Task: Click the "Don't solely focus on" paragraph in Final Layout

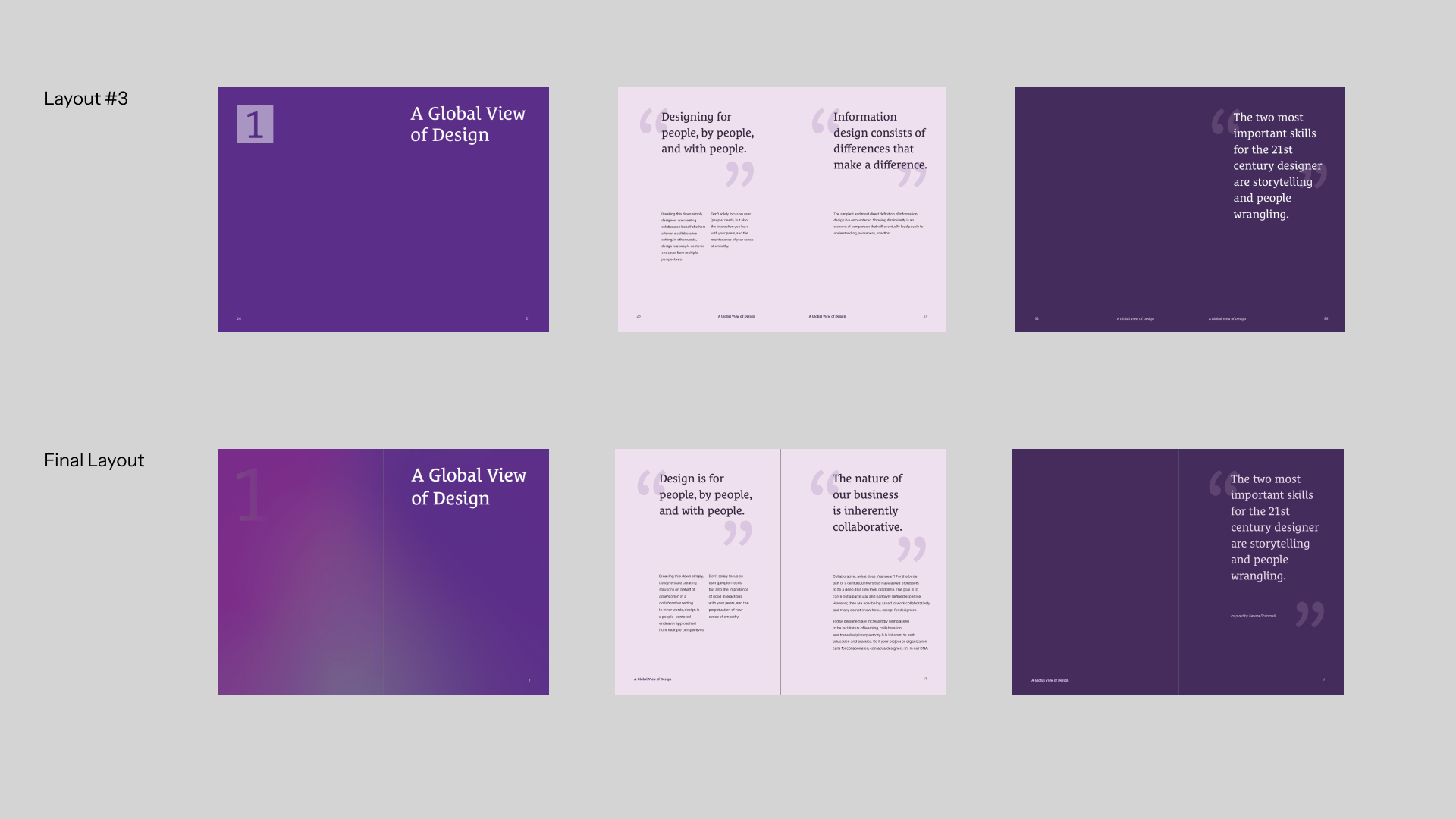Action: (x=729, y=596)
